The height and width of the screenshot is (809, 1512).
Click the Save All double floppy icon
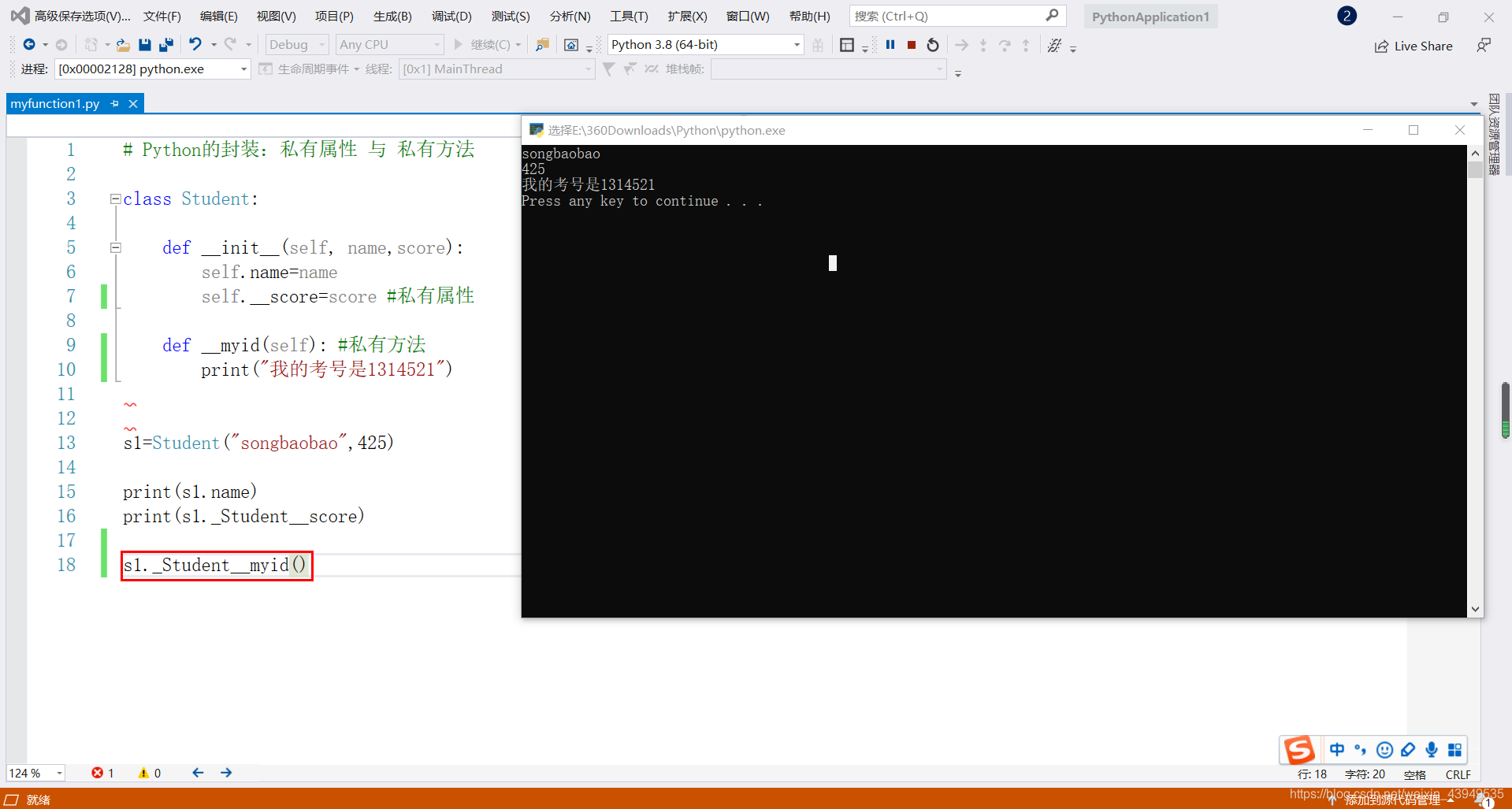point(166,45)
